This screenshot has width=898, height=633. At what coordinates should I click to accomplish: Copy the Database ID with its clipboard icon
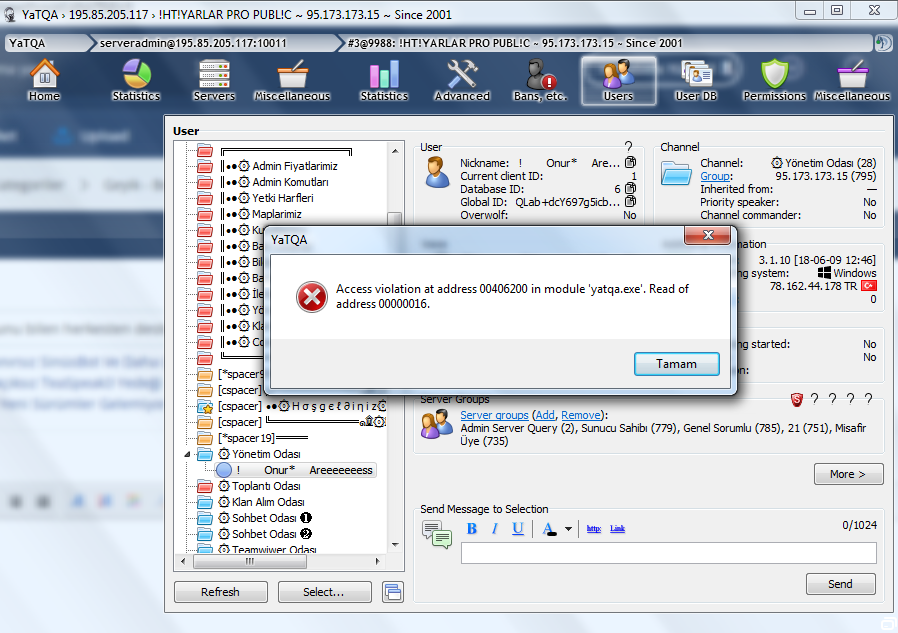pos(630,188)
